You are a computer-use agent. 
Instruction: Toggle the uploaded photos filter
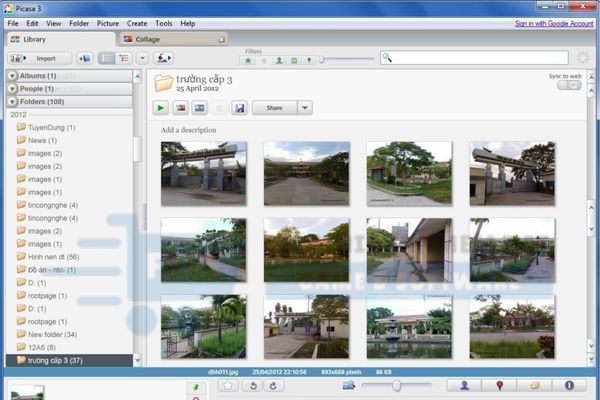(264, 60)
